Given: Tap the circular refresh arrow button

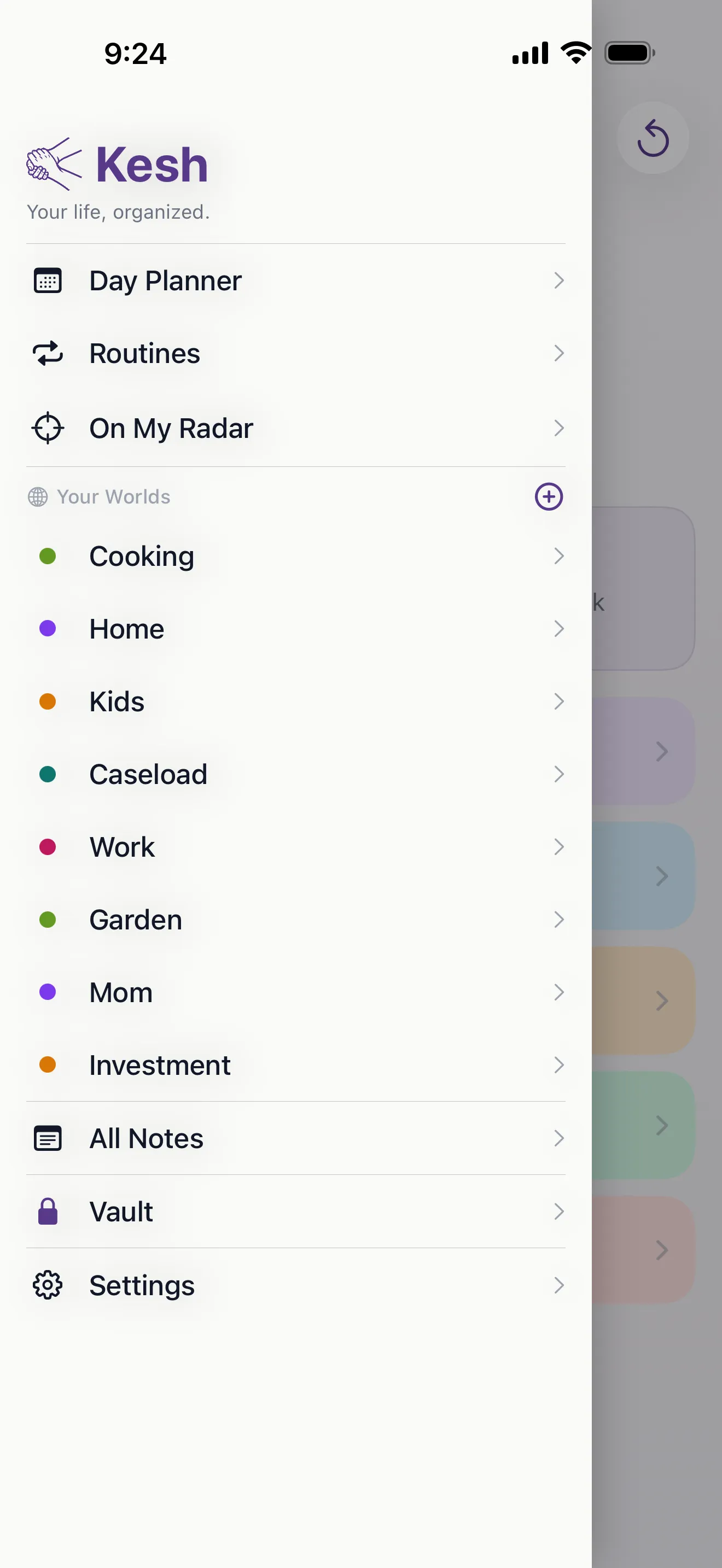Looking at the screenshot, I should coord(653,138).
